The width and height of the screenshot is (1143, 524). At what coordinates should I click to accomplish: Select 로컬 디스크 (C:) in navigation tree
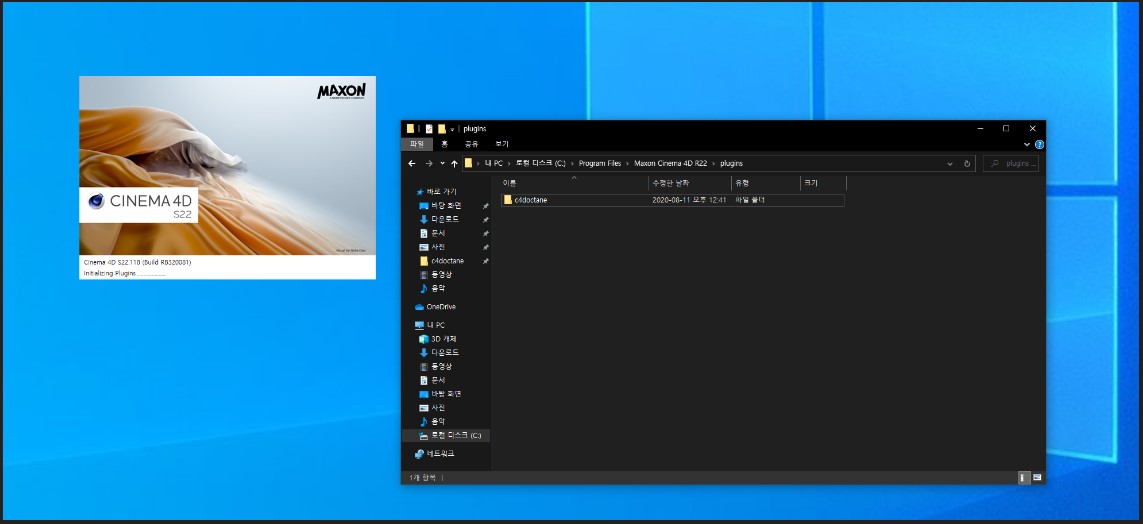click(446, 435)
